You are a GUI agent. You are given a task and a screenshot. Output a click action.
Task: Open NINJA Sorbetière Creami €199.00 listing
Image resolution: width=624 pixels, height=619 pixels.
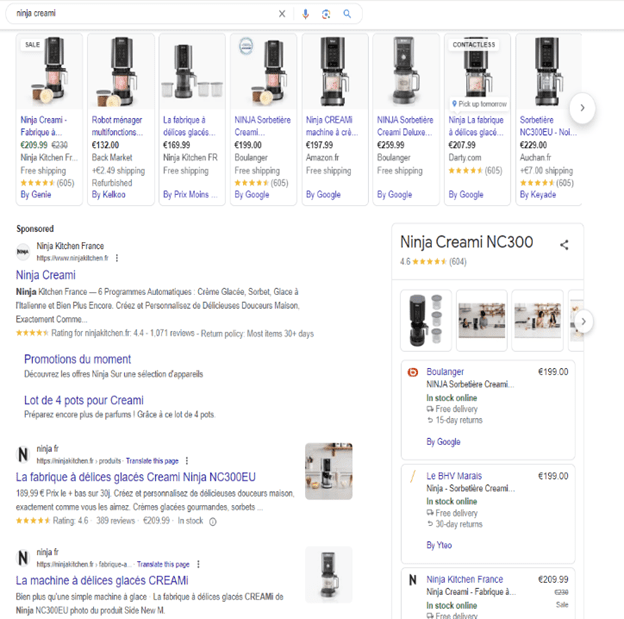pos(263,119)
